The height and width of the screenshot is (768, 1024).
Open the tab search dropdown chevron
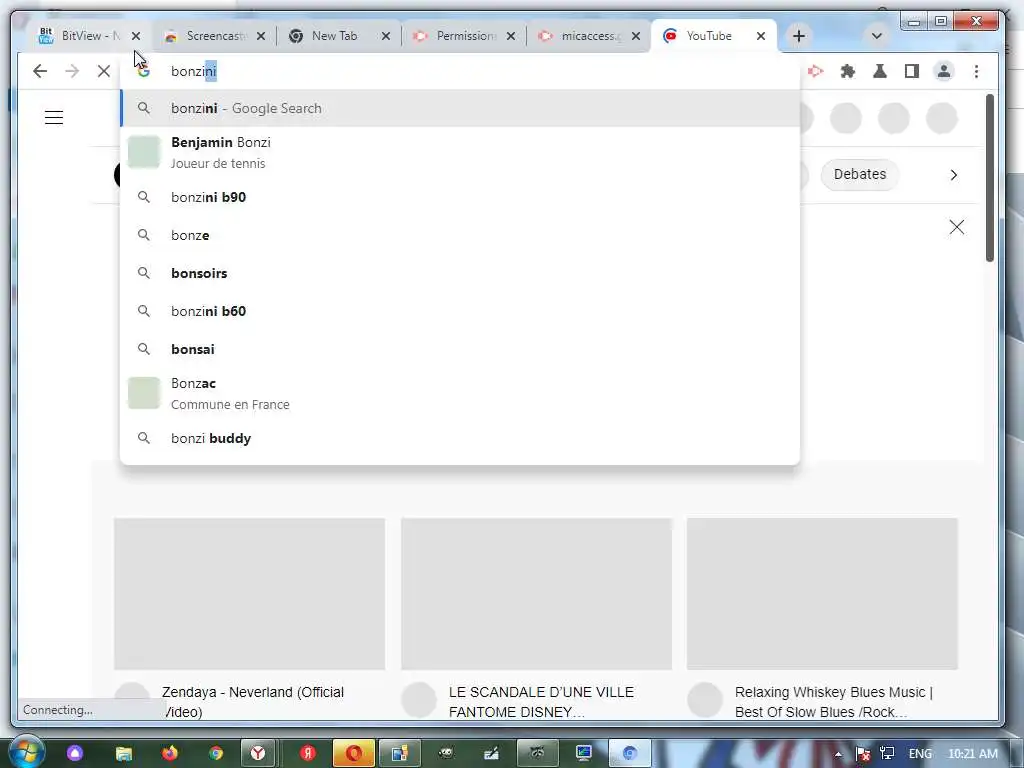click(877, 36)
